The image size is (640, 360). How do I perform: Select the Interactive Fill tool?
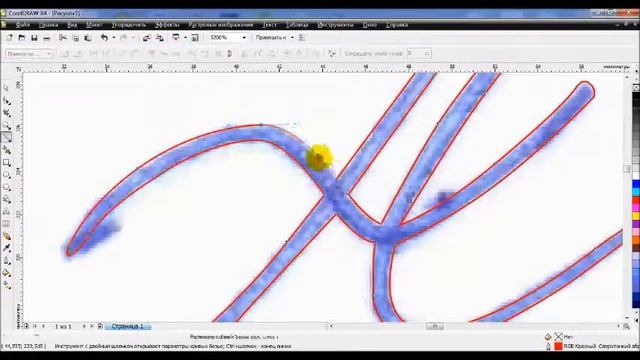coord(7,285)
